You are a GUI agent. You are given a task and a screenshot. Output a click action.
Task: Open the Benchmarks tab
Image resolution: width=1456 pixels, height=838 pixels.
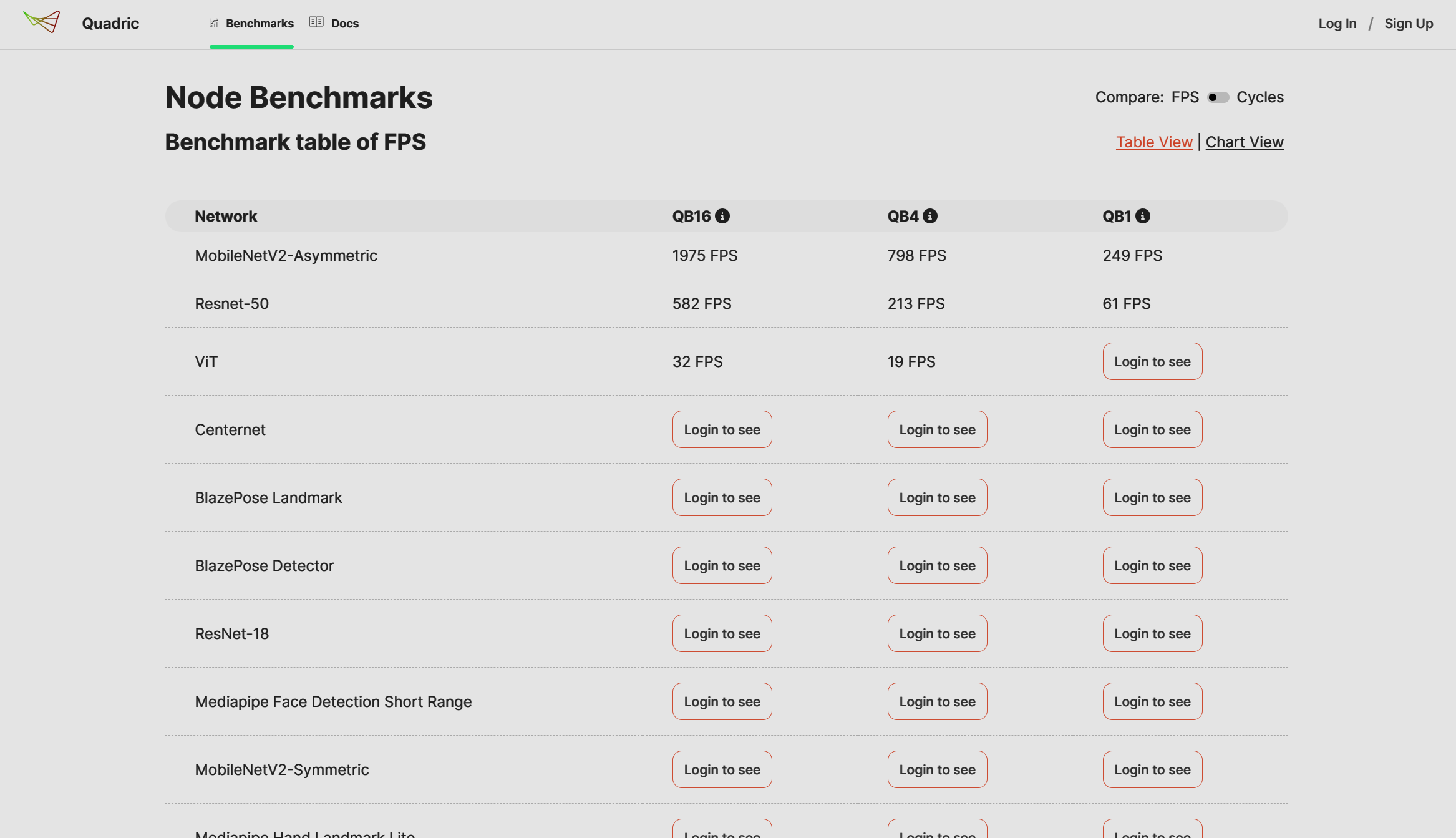(x=251, y=24)
